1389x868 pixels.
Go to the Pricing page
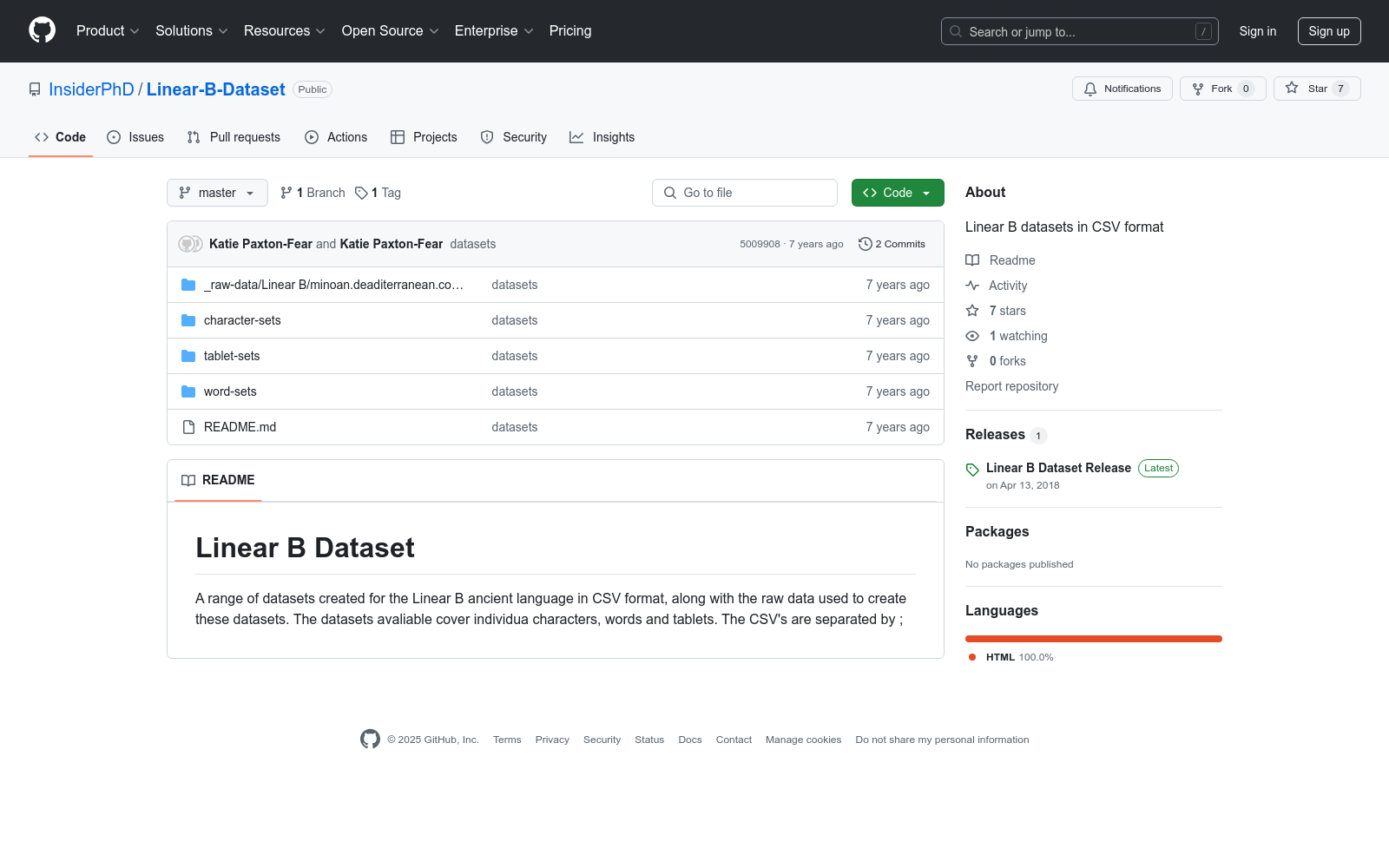point(570,31)
